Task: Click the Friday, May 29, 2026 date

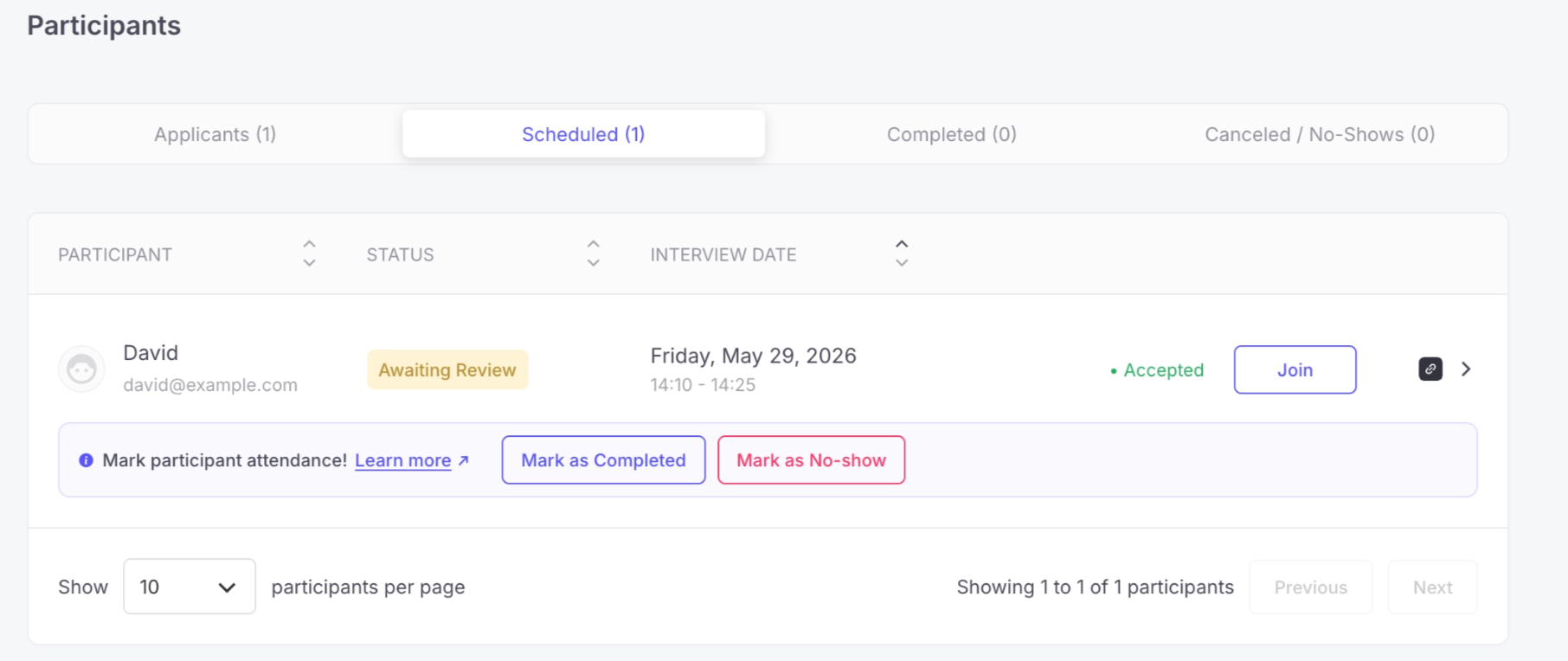Action: (753, 356)
